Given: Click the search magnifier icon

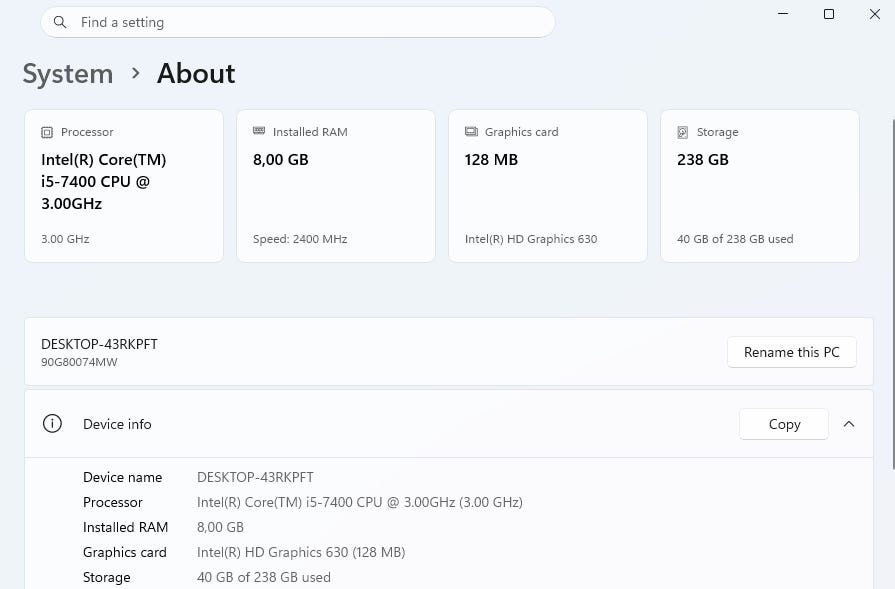Looking at the screenshot, I should pyautogui.click(x=59, y=22).
